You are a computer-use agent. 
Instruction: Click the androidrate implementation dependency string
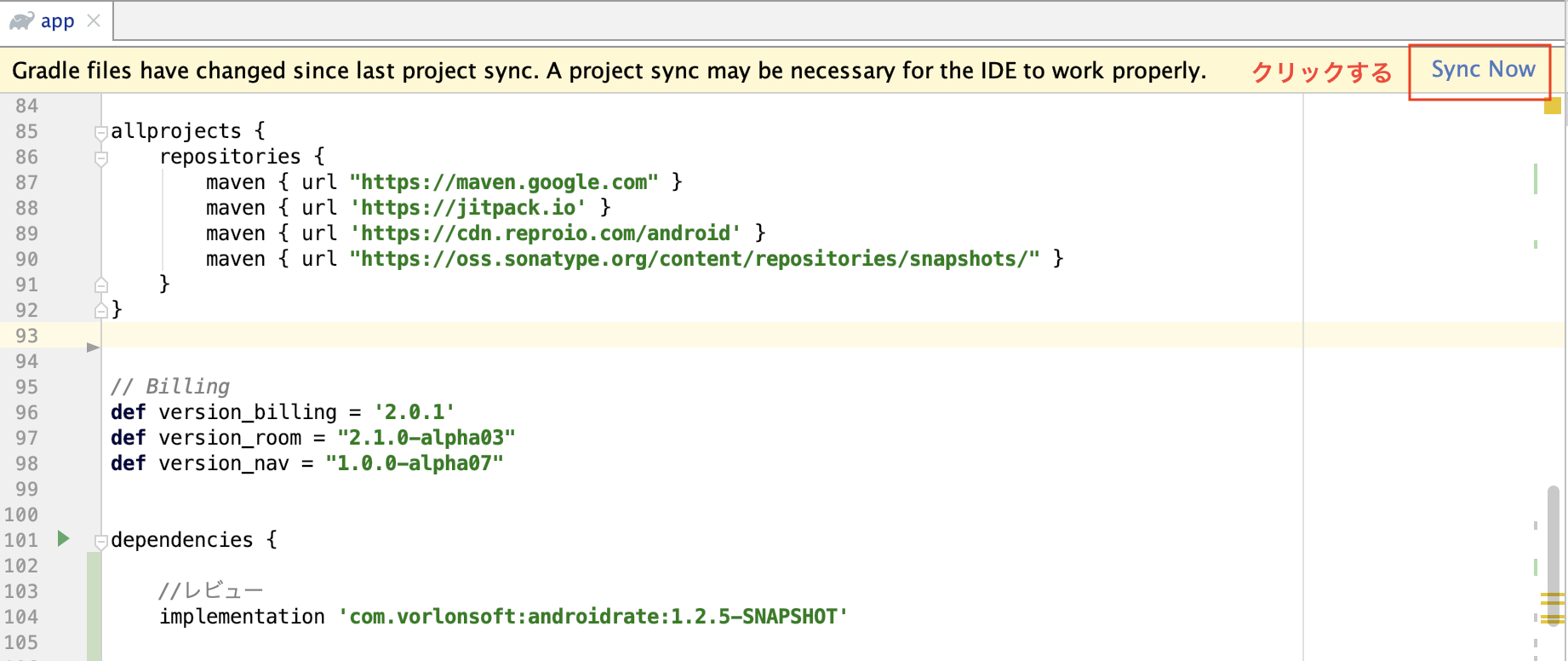pyautogui.click(x=593, y=617)
